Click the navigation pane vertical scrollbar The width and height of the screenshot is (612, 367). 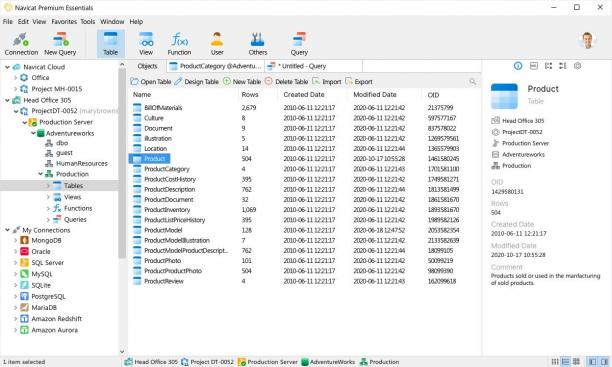[122, 164]
